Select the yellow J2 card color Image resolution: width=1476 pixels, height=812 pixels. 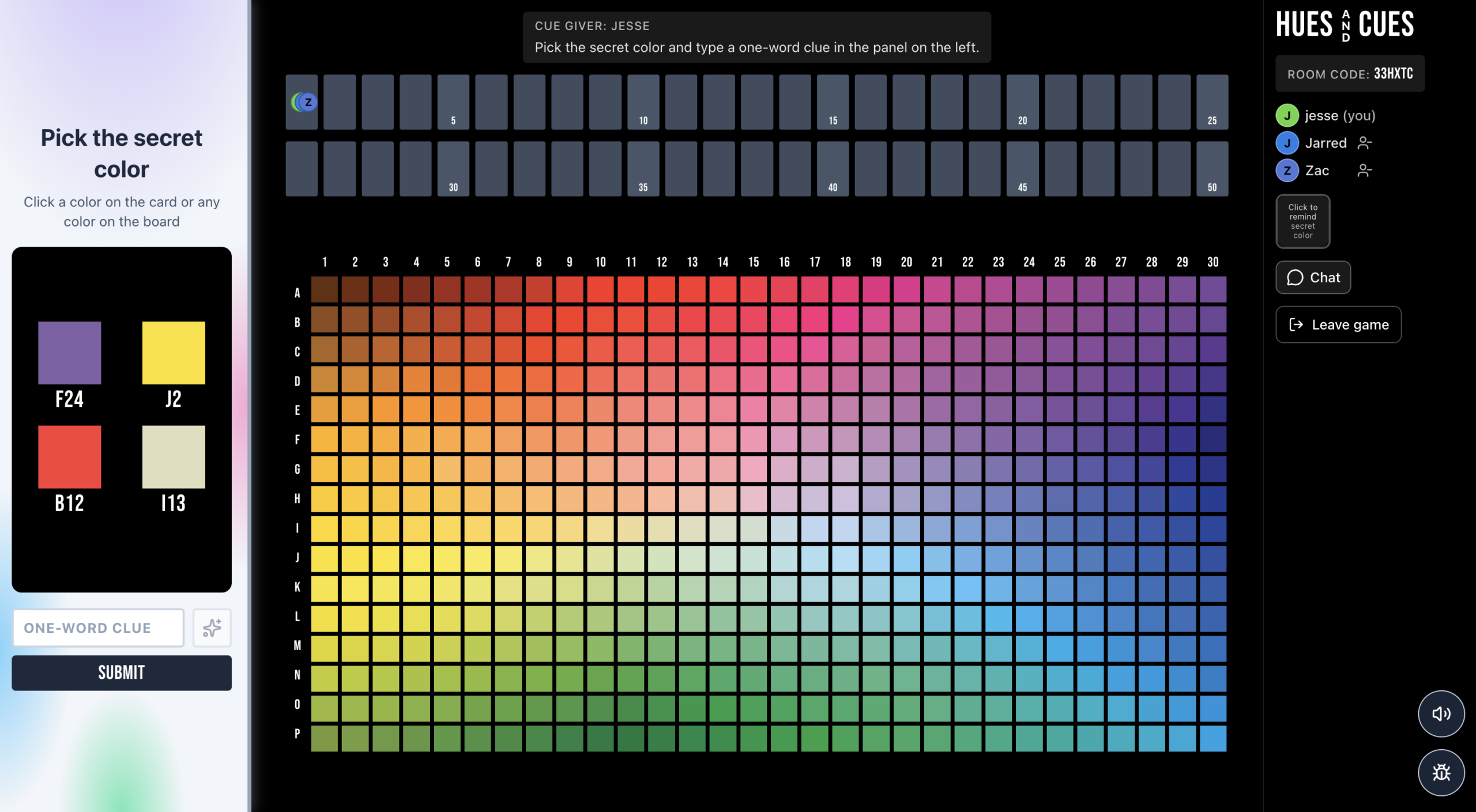174,353
